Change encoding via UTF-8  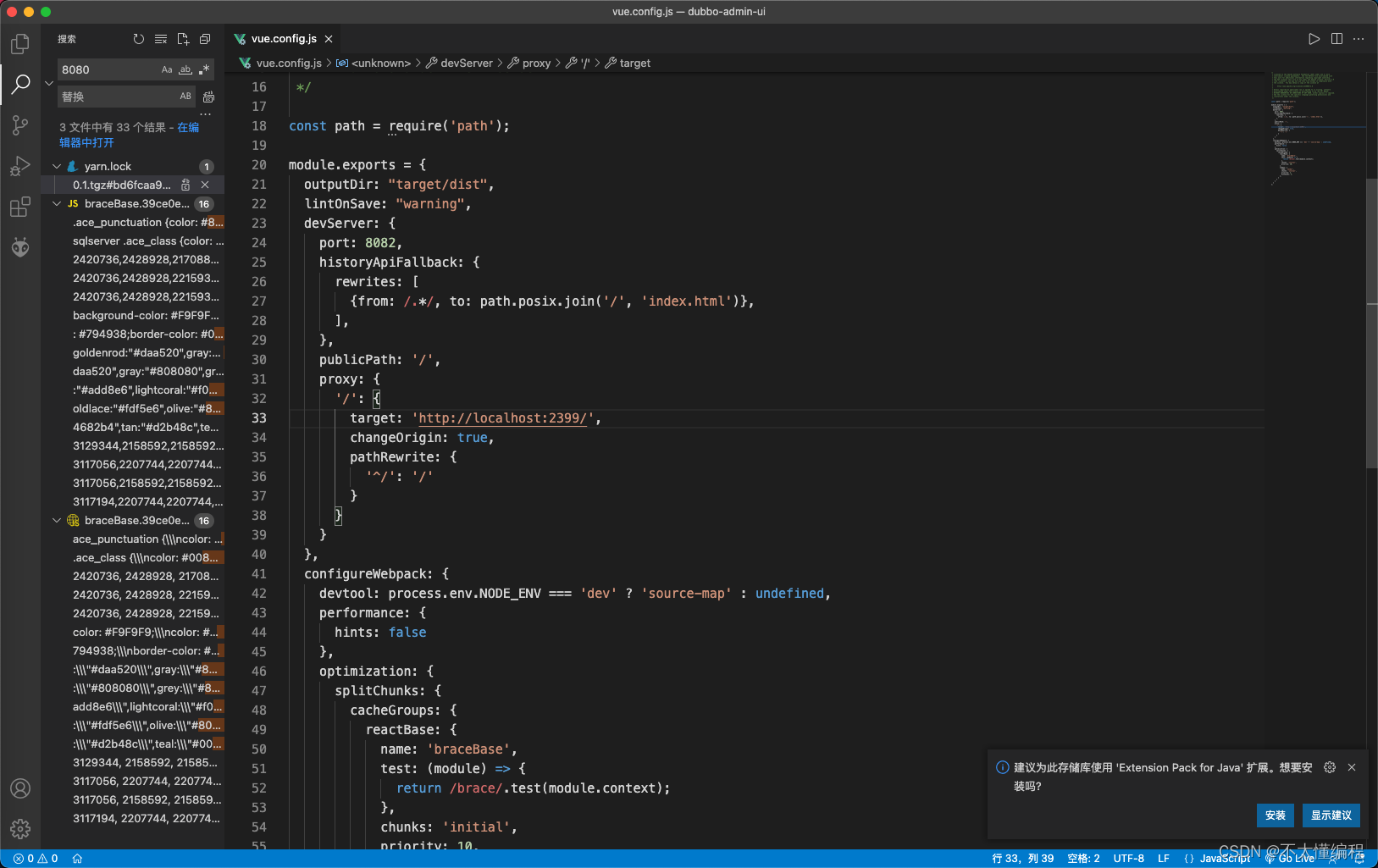[1129, 859]
